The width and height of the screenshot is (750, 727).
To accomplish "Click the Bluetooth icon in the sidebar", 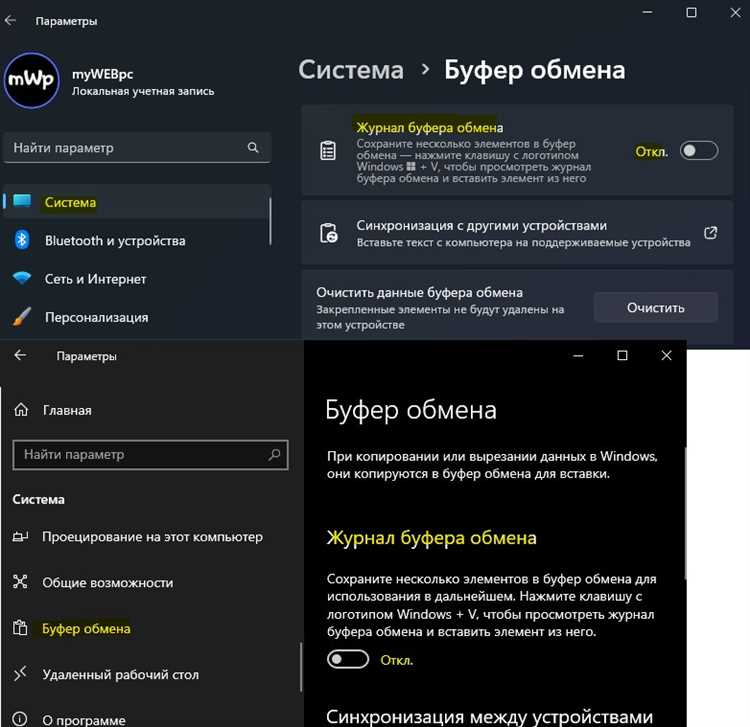I will 22,240.
